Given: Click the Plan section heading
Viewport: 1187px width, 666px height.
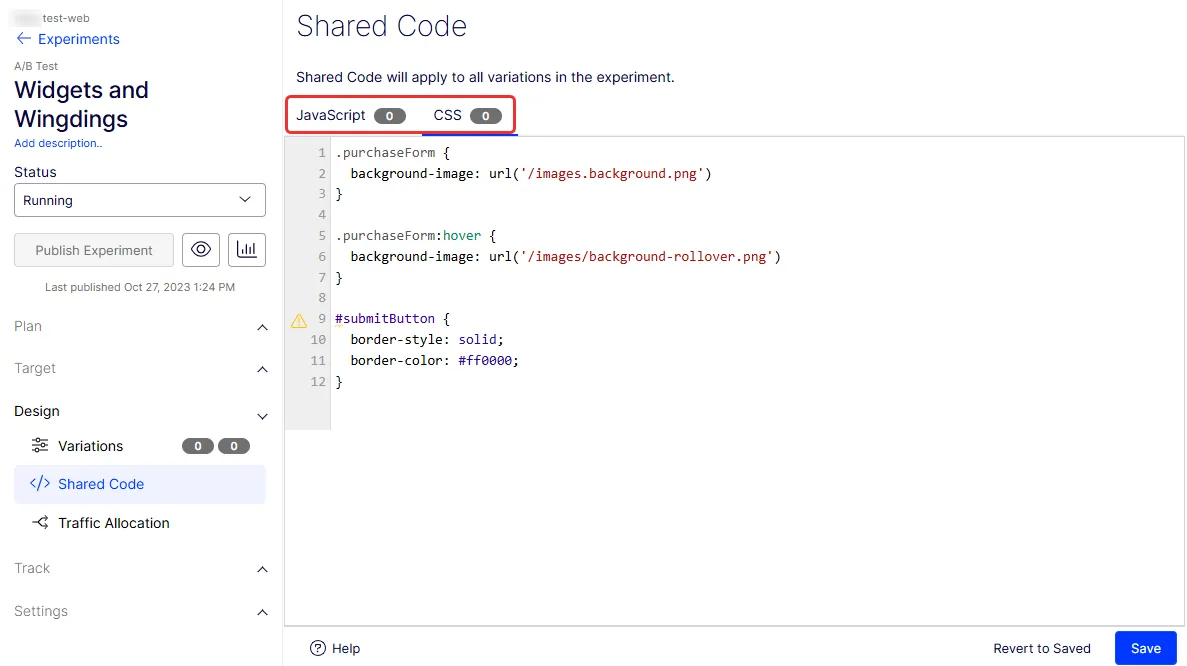Looking at the screenshot, I should point(28,326).
